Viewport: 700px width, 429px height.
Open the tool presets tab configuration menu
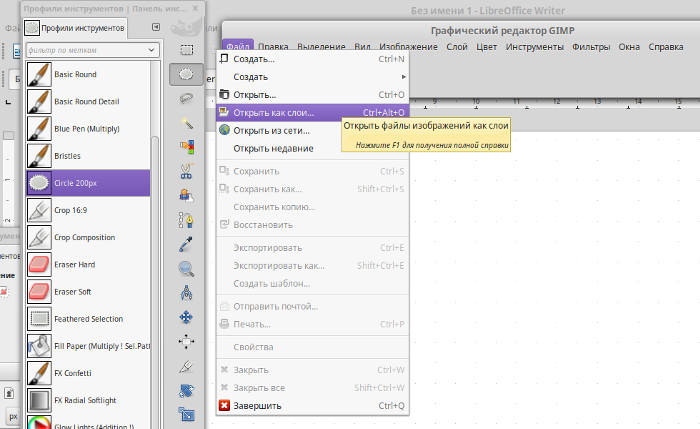(156, 27)
